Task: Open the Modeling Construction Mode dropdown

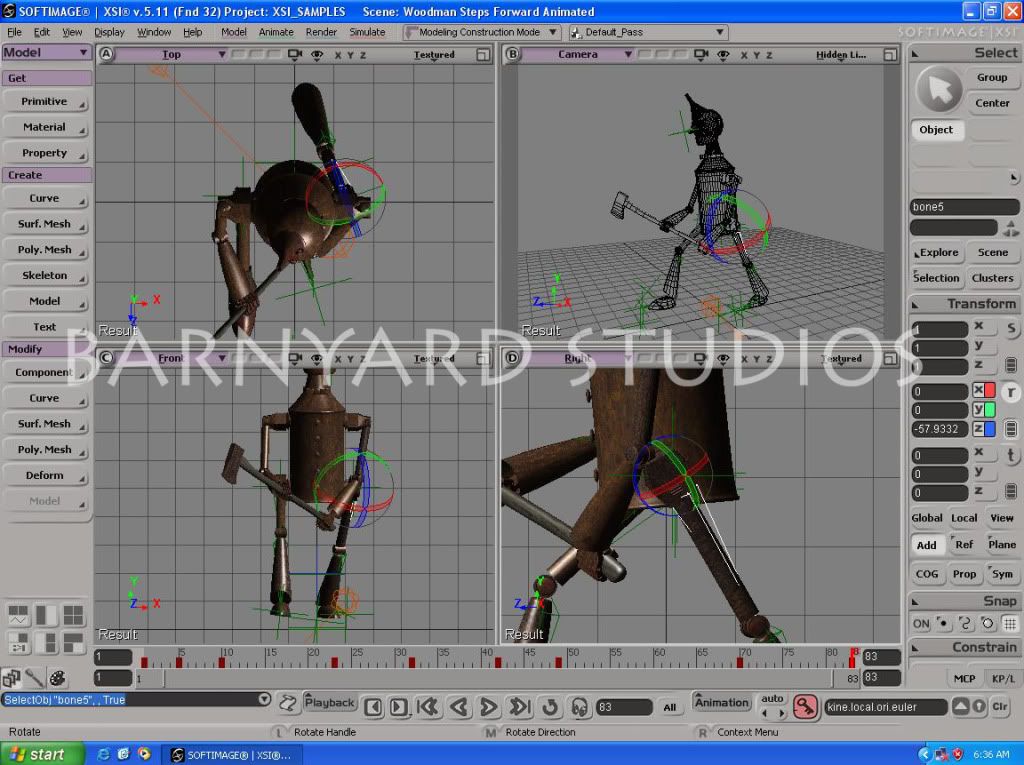Action: coord(482,32)
